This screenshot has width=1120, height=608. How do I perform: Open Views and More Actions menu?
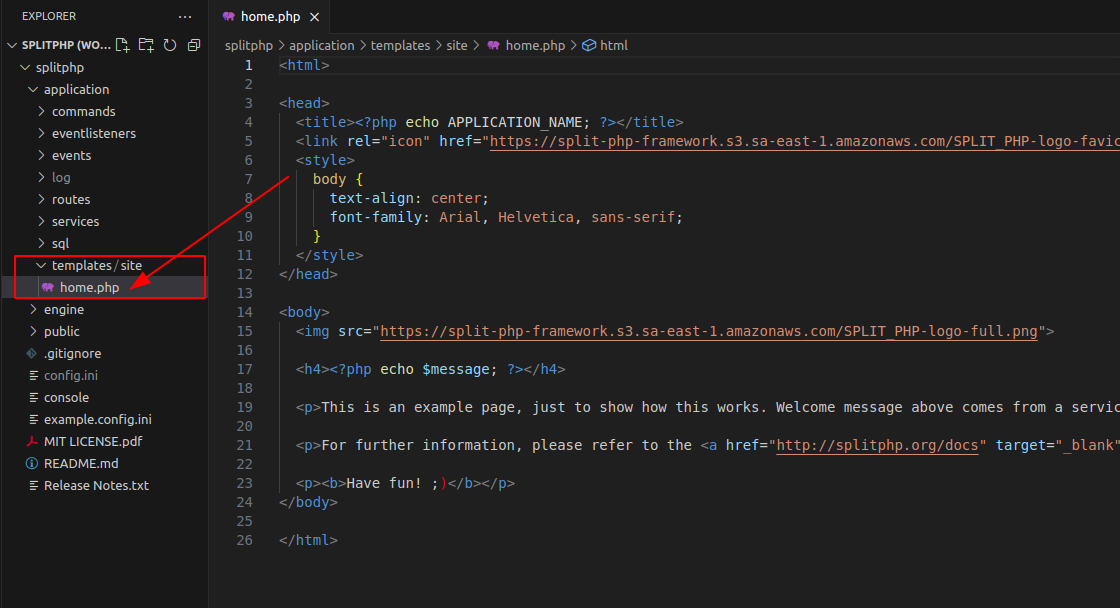tap(185, 16)
